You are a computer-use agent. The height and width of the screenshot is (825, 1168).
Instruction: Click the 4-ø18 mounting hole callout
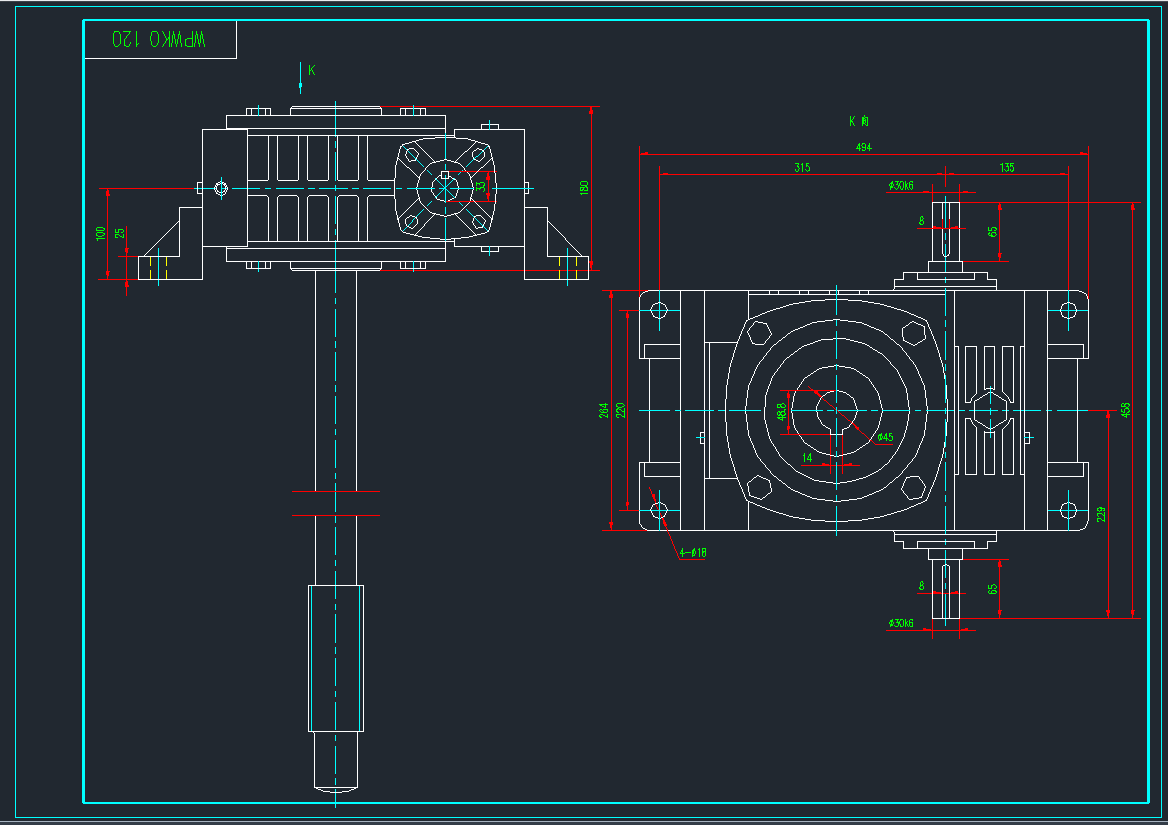[x=692, y=552]
